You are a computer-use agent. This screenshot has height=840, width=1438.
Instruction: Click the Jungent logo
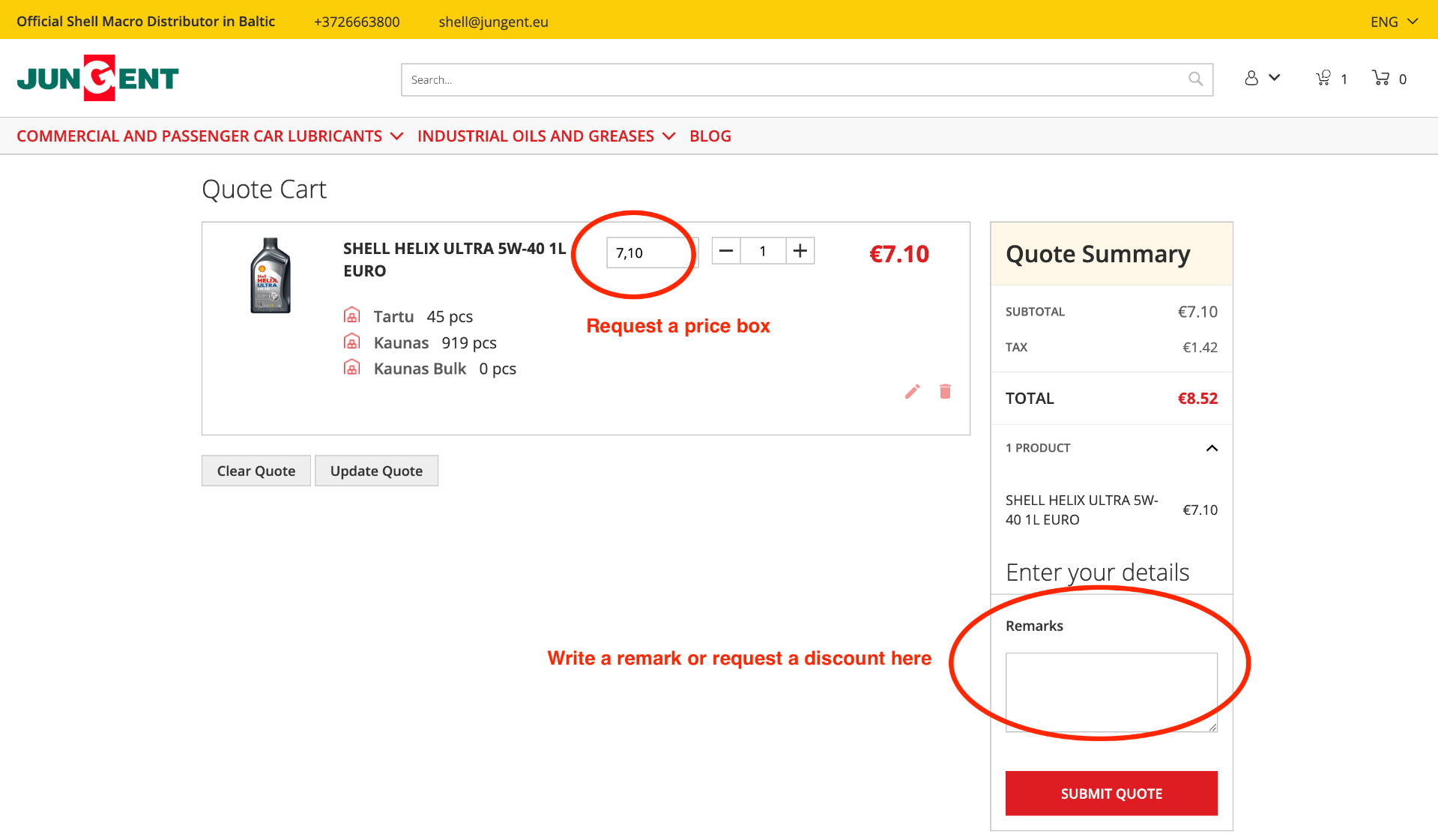(97, 77)
